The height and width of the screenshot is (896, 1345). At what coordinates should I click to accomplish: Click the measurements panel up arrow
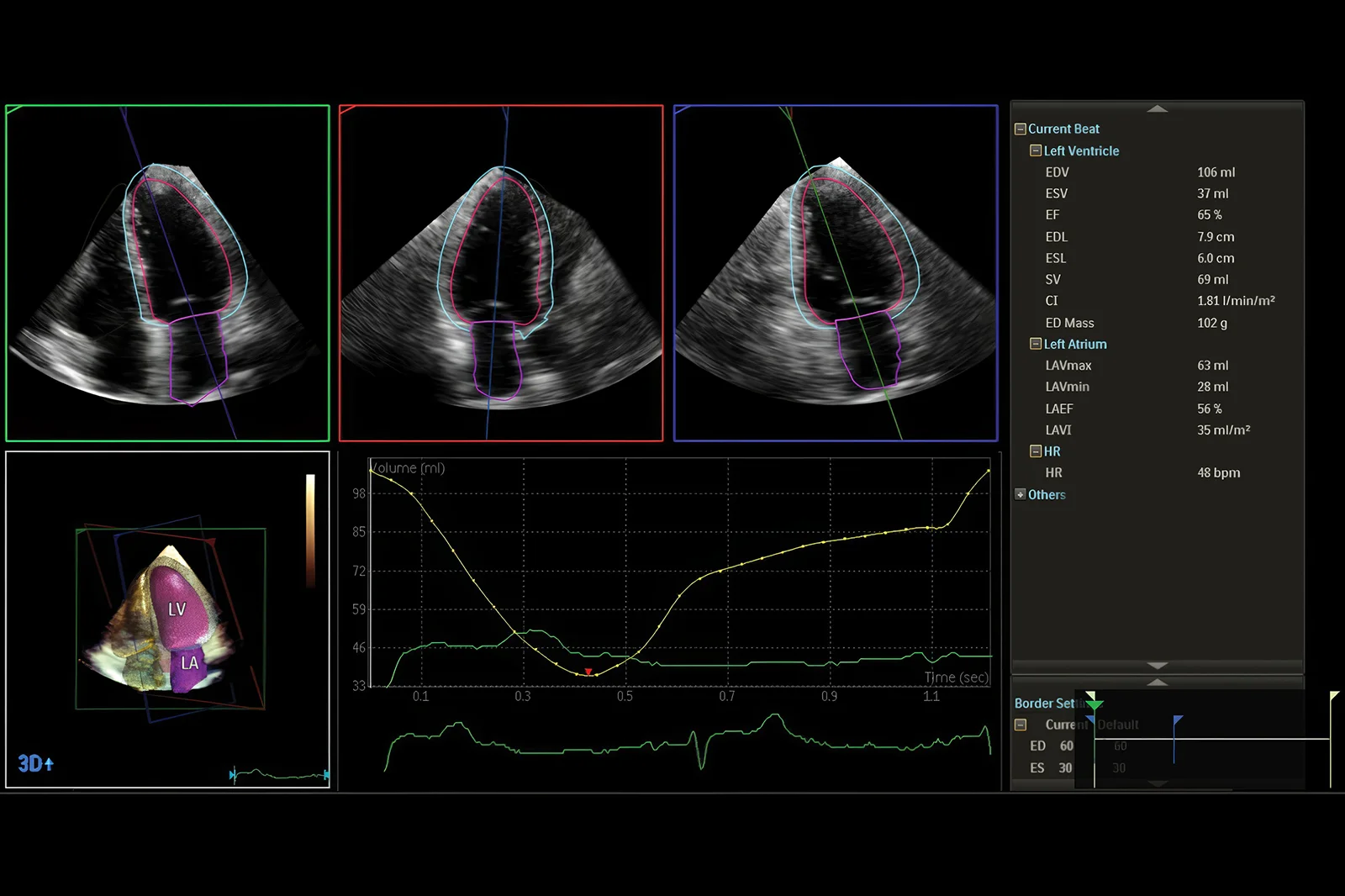pos(1158,109)
